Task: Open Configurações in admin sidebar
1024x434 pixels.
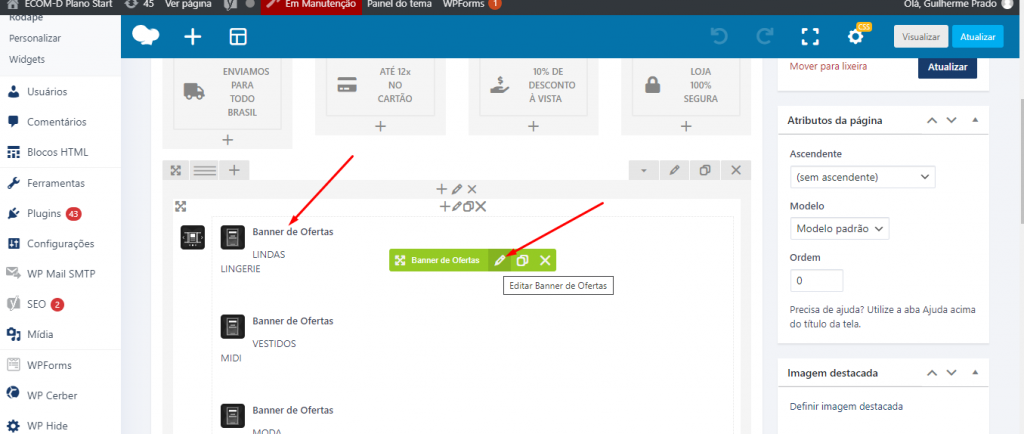Action: point(60,243)
